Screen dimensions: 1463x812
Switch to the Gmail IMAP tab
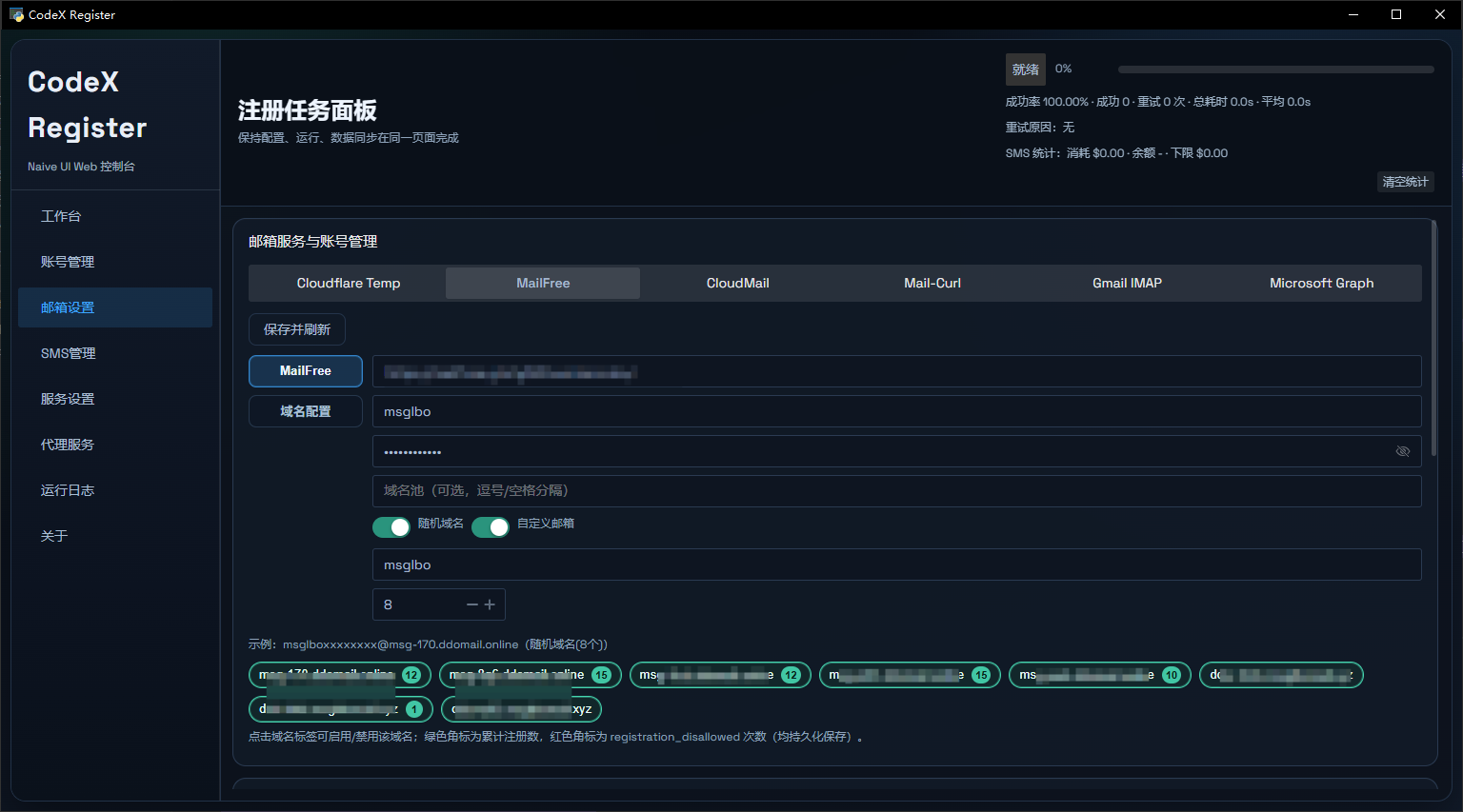1127,283
